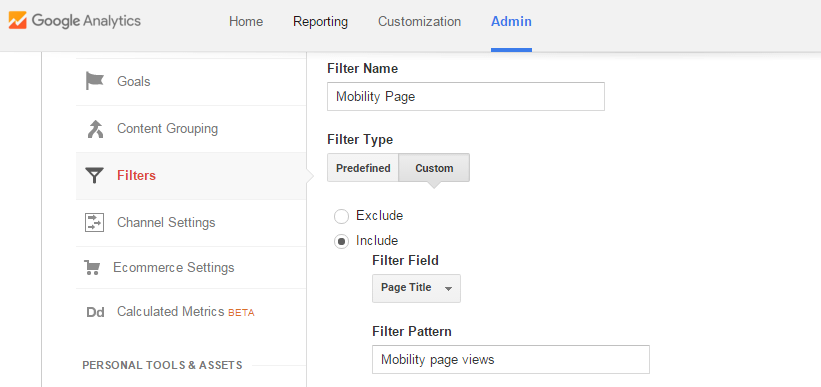Click the Ecommerce Settings cart icon

(92, 268)
